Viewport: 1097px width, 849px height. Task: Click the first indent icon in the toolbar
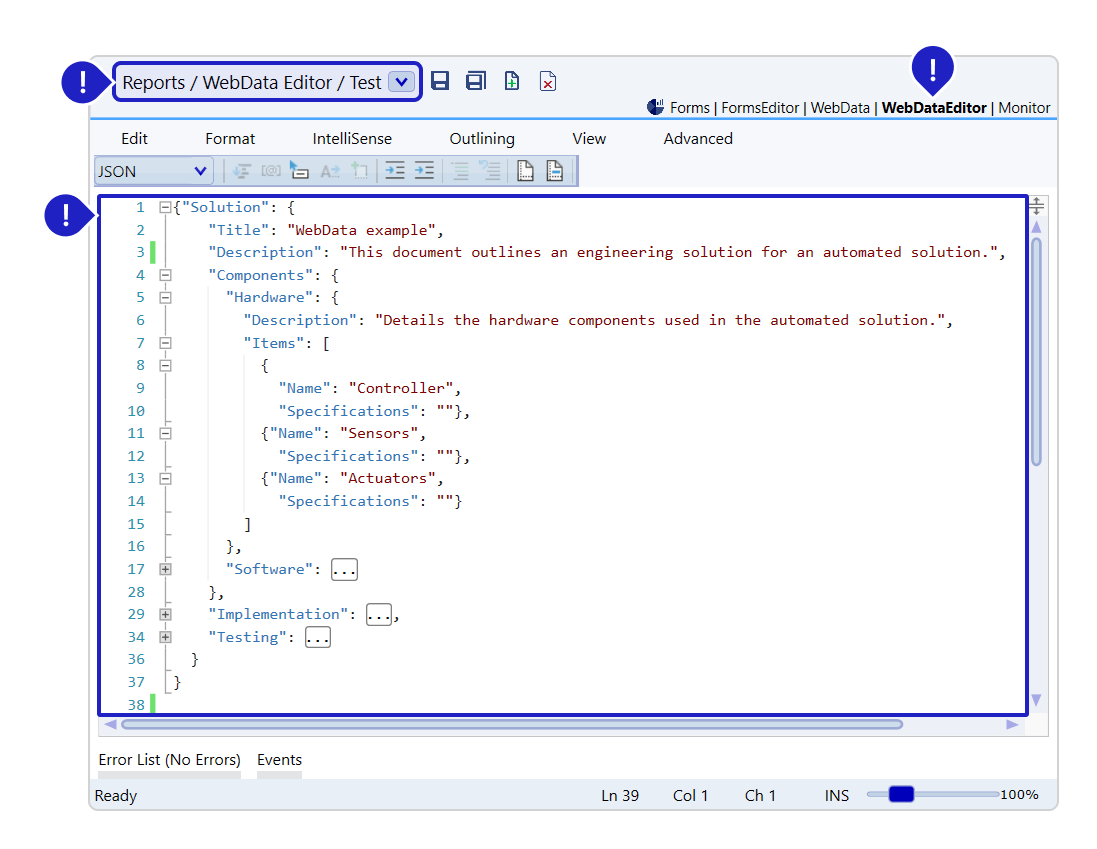click(x=395, y=171)
